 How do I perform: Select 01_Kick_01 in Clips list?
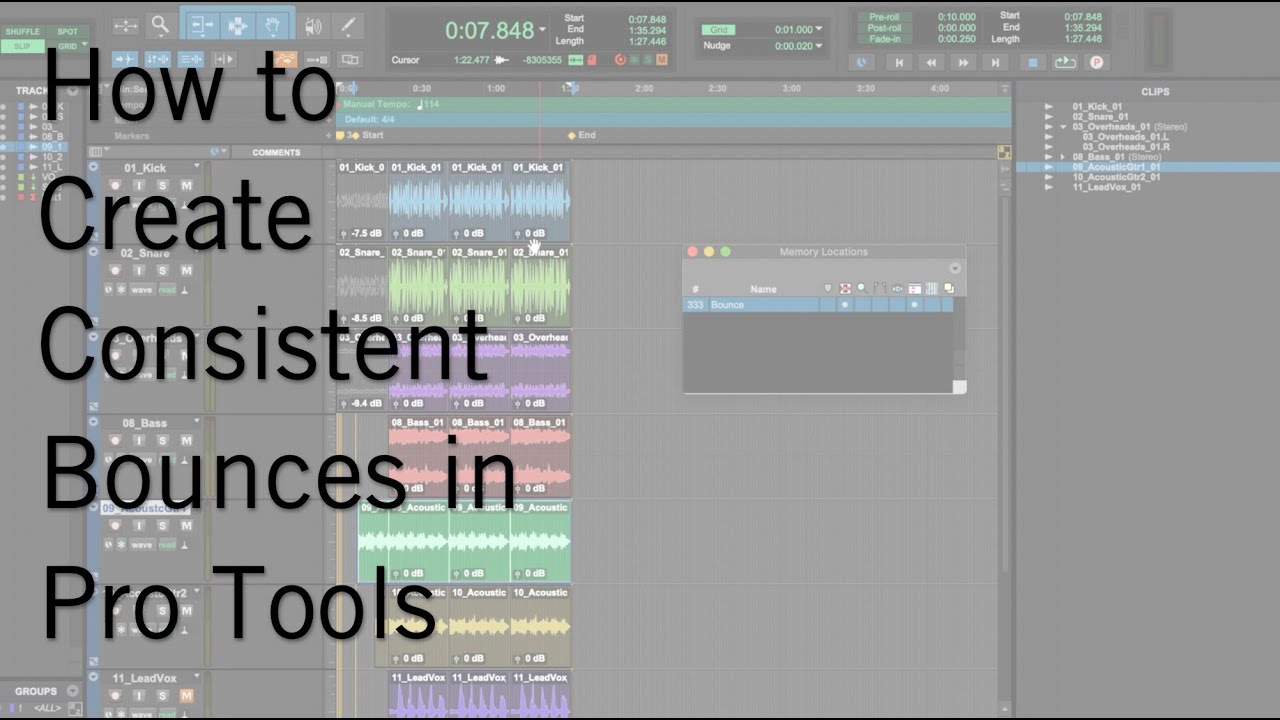(1097, 106)
